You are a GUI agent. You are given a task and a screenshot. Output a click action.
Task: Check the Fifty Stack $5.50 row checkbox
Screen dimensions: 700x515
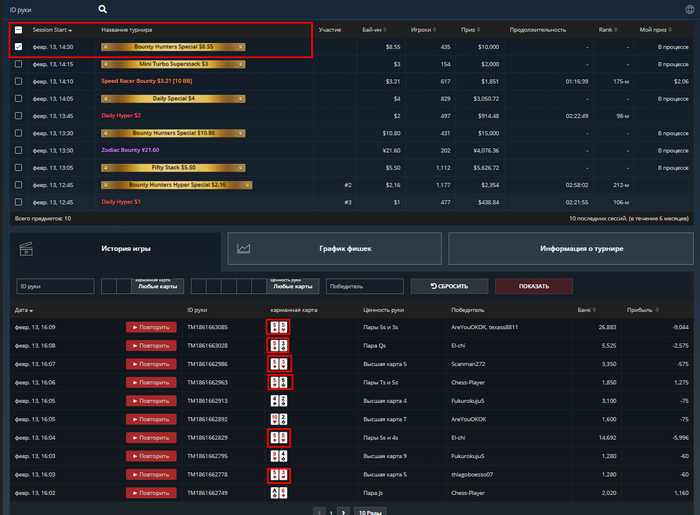tap(18, 167)
